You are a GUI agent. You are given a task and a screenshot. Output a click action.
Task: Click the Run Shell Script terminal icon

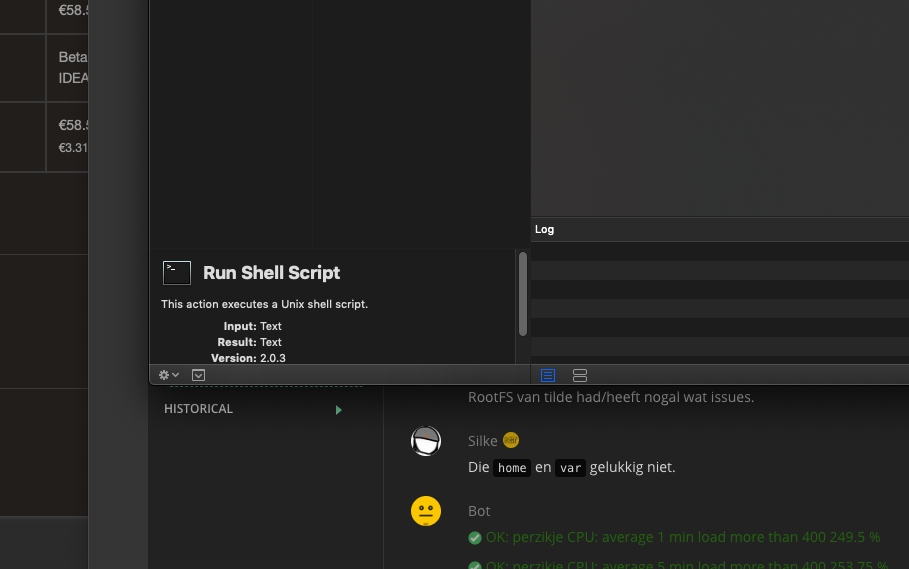pyautogui.click(x=177, y=273)
